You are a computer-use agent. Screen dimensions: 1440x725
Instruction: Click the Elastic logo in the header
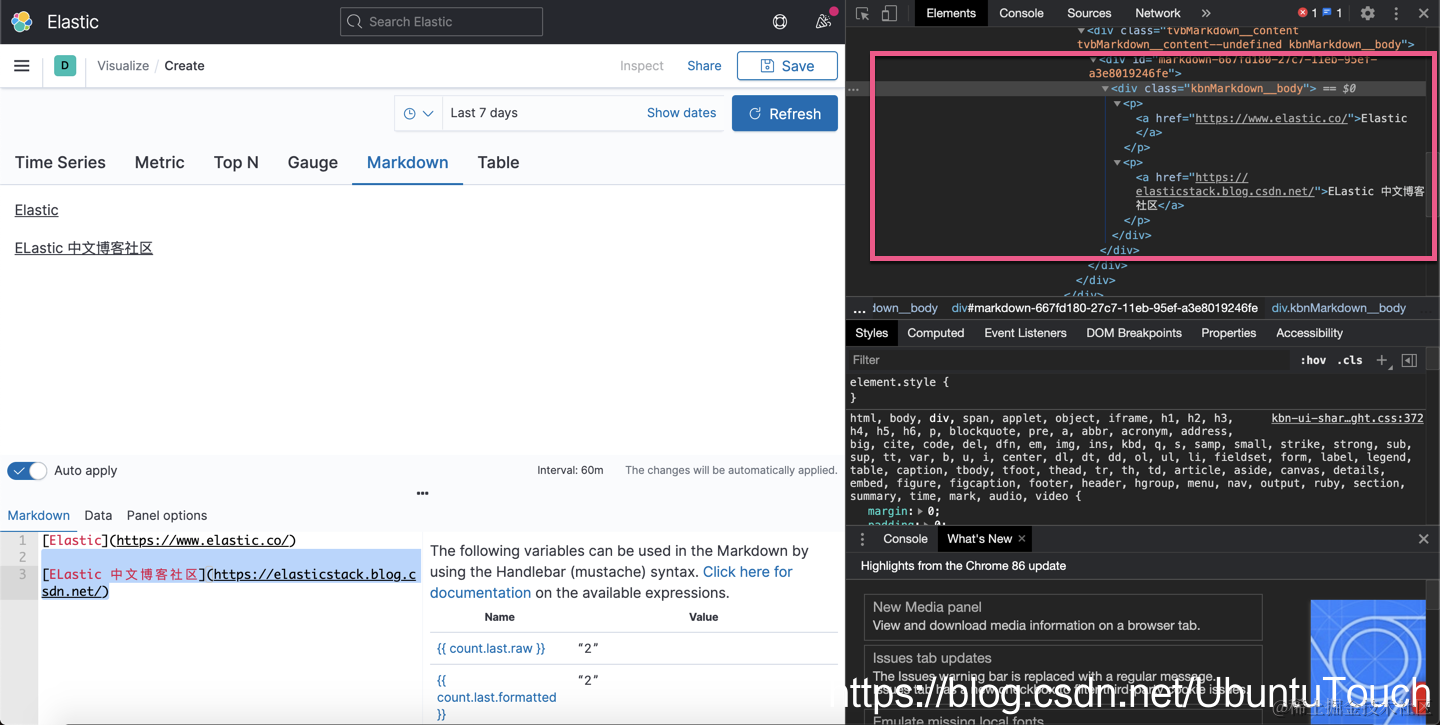coord(21,21)
